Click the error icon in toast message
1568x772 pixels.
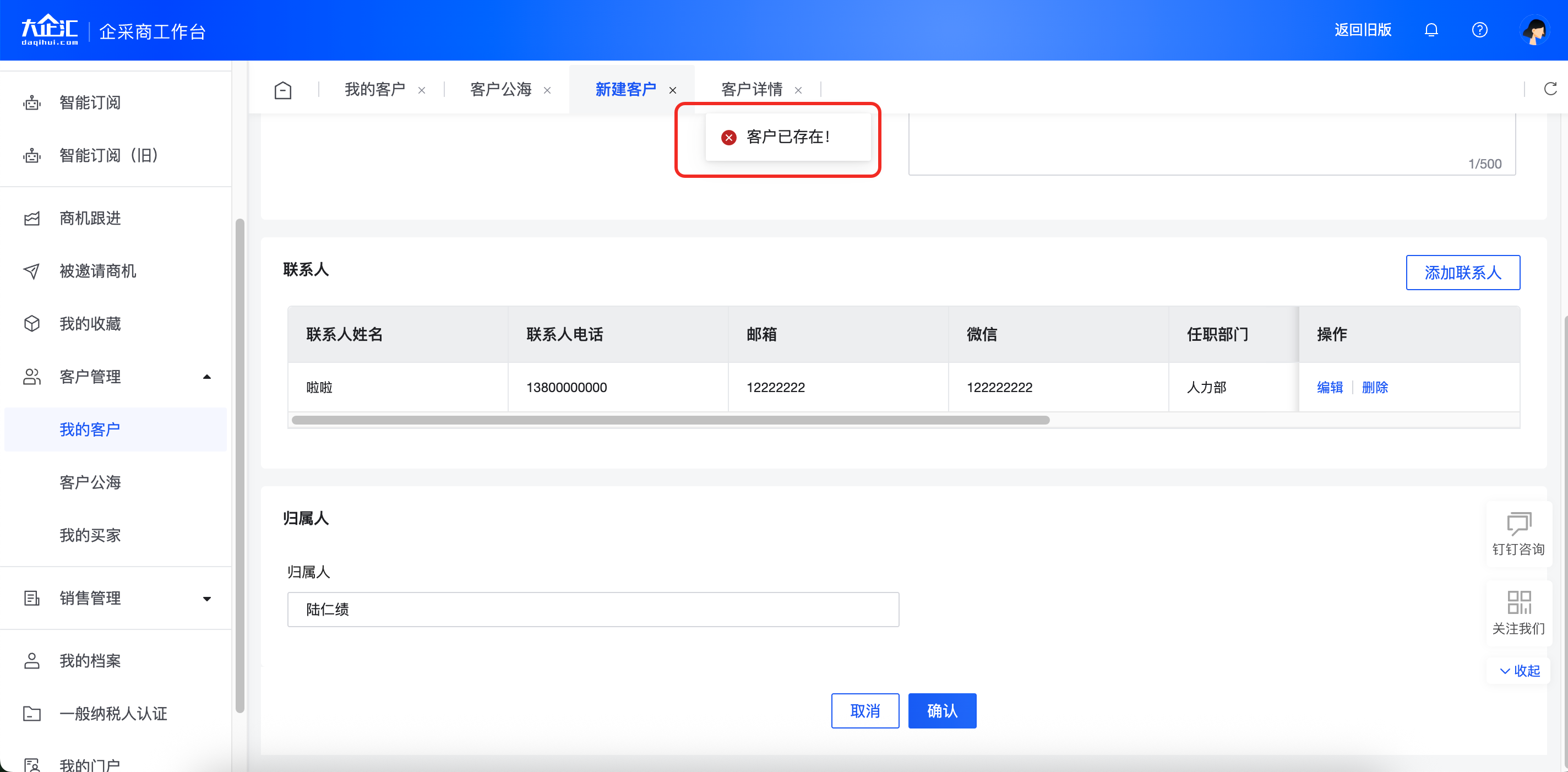pos(728,138)
